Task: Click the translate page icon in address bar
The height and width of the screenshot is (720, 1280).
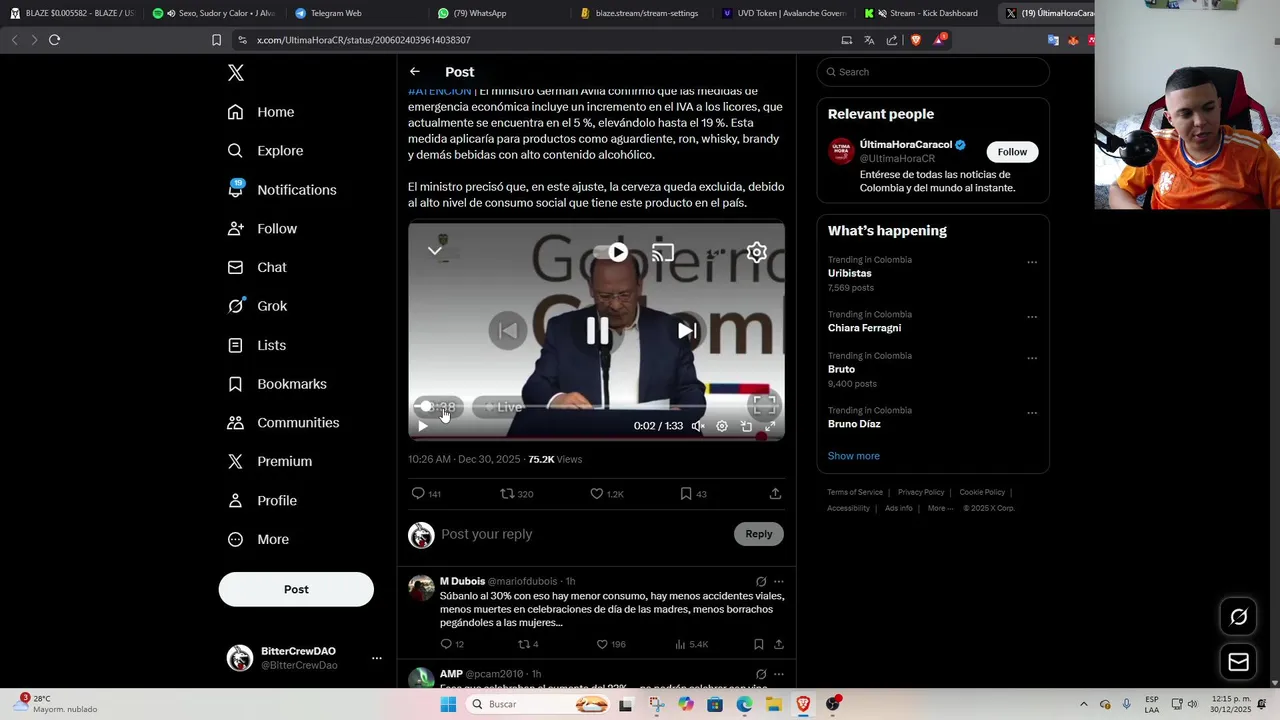Action: pyautogui.click(x=869, y=40)
